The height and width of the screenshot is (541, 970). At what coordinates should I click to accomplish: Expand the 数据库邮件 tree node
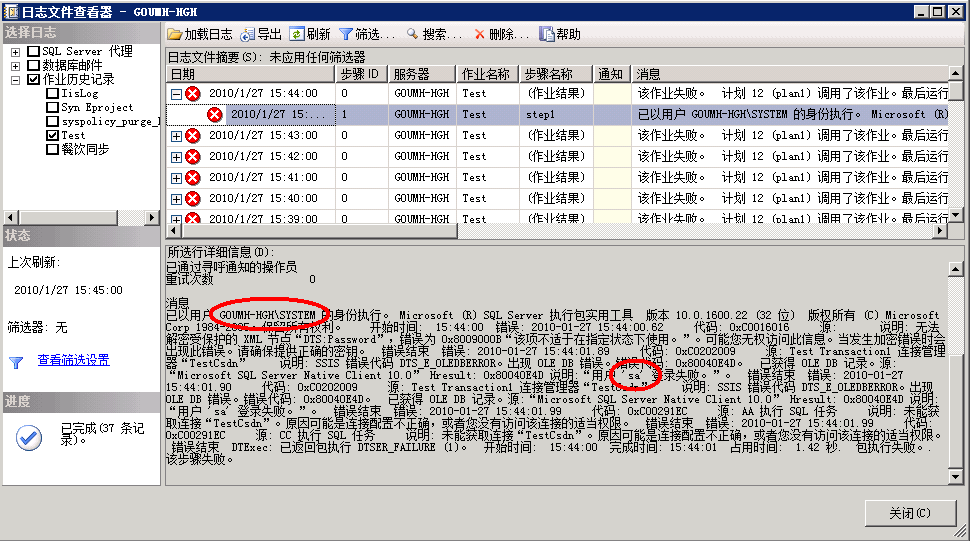15,66
